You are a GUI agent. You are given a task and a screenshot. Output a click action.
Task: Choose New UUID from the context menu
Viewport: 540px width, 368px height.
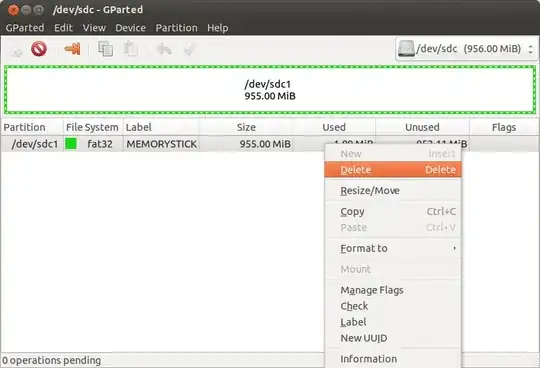(393, 338)
